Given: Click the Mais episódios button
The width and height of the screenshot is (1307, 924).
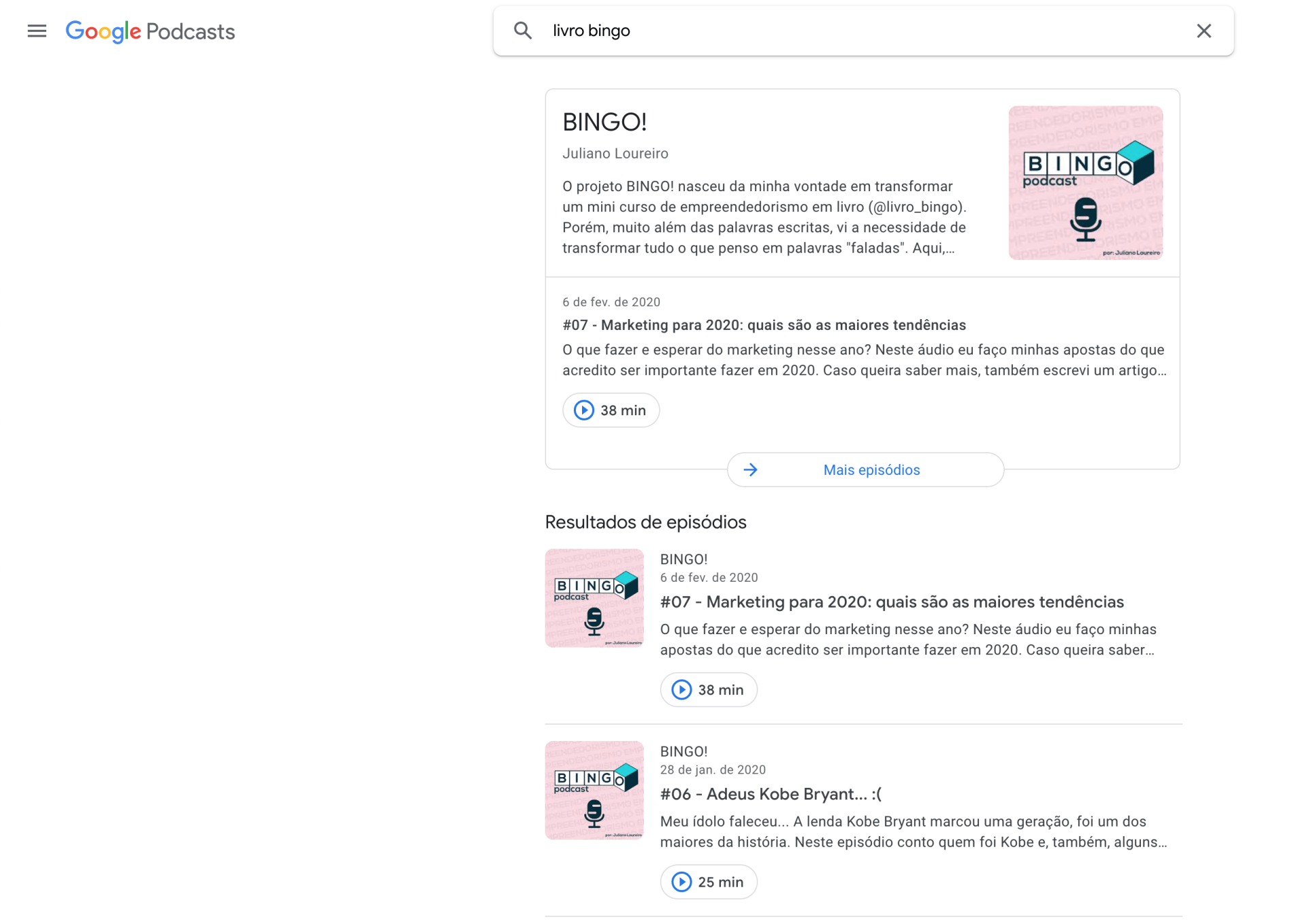Looking at the screenshot, I should point(865,470).
